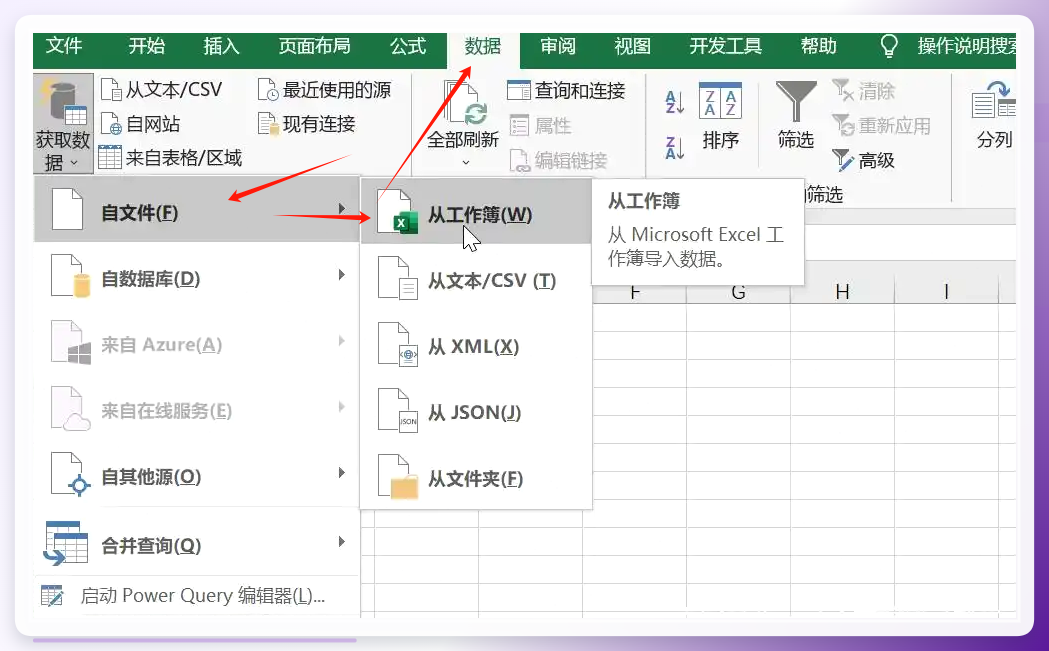Screen dimensions: 1049x651
Task: Choose 从 JSON(J) in the submenu
Action: point(476,411)
